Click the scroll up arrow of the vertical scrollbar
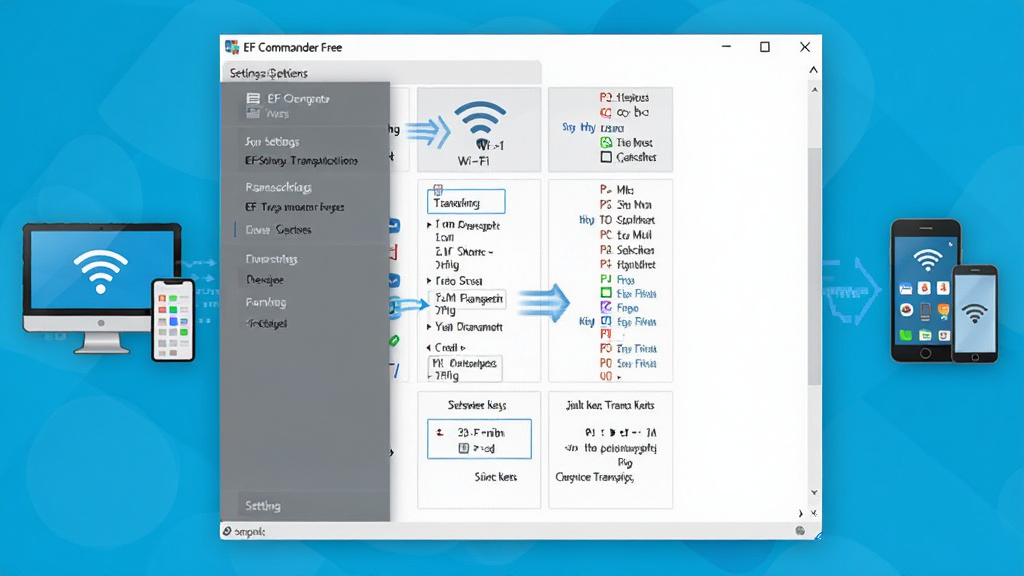 tap(814, 89)
